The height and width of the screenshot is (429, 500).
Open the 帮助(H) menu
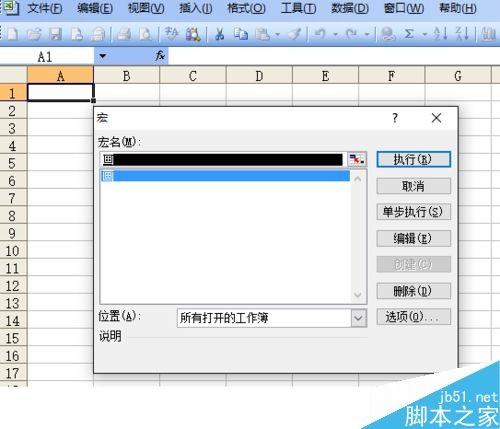click(x=458, y=8)
